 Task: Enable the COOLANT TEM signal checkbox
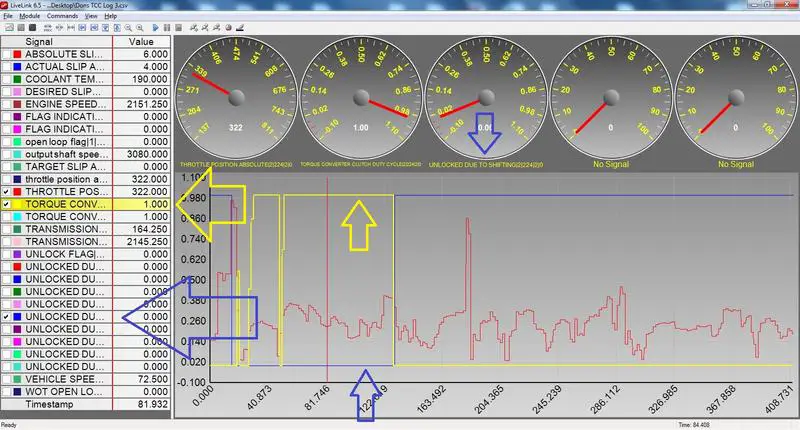pyautogui.click(x=6, y=79)
